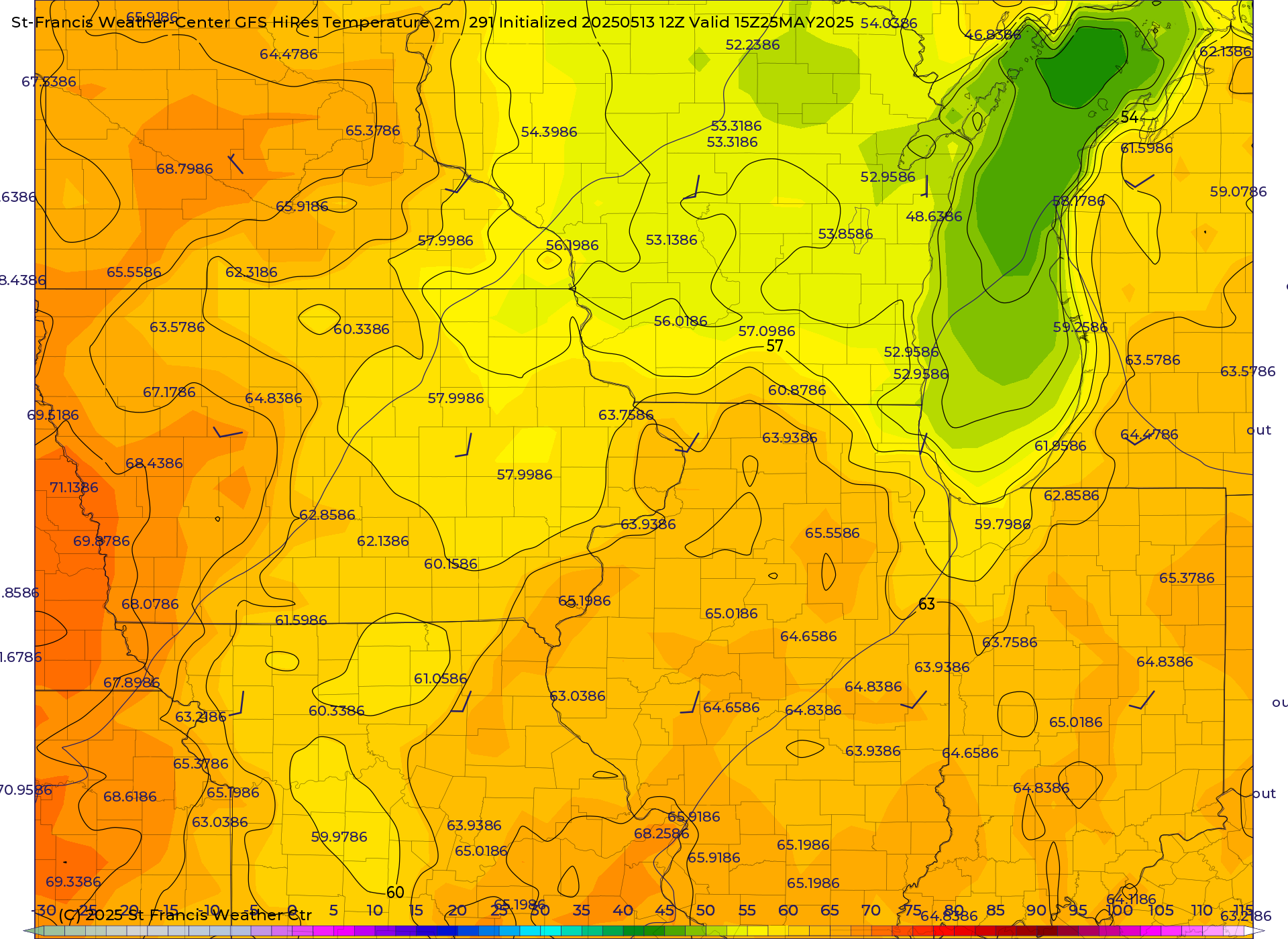
Task: Select the 69.3386 temperature reading
Action: pyautogui.click(x=73, y=882)
